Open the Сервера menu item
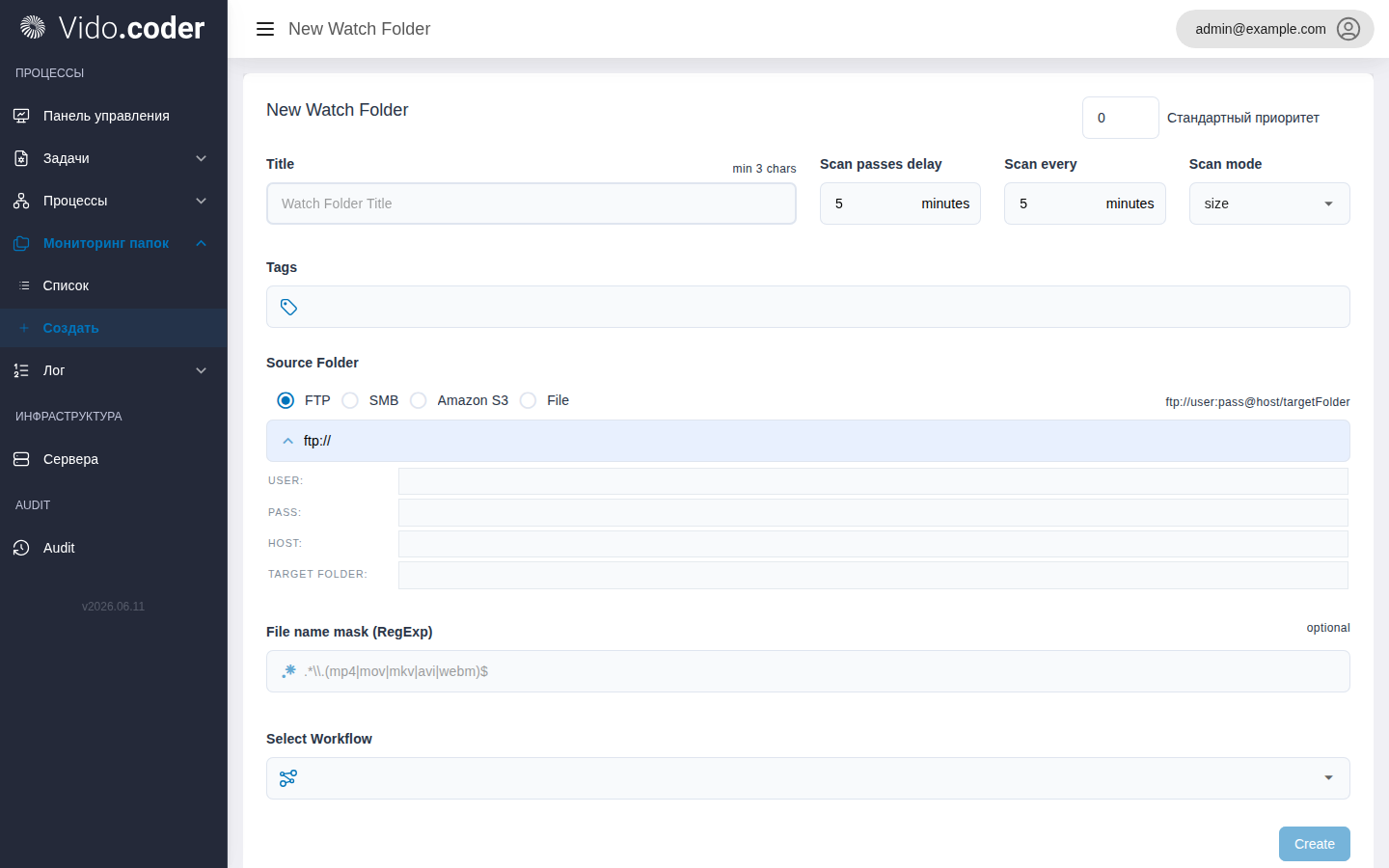Screen dimensions: 1389x868 [x=114, y=459]
